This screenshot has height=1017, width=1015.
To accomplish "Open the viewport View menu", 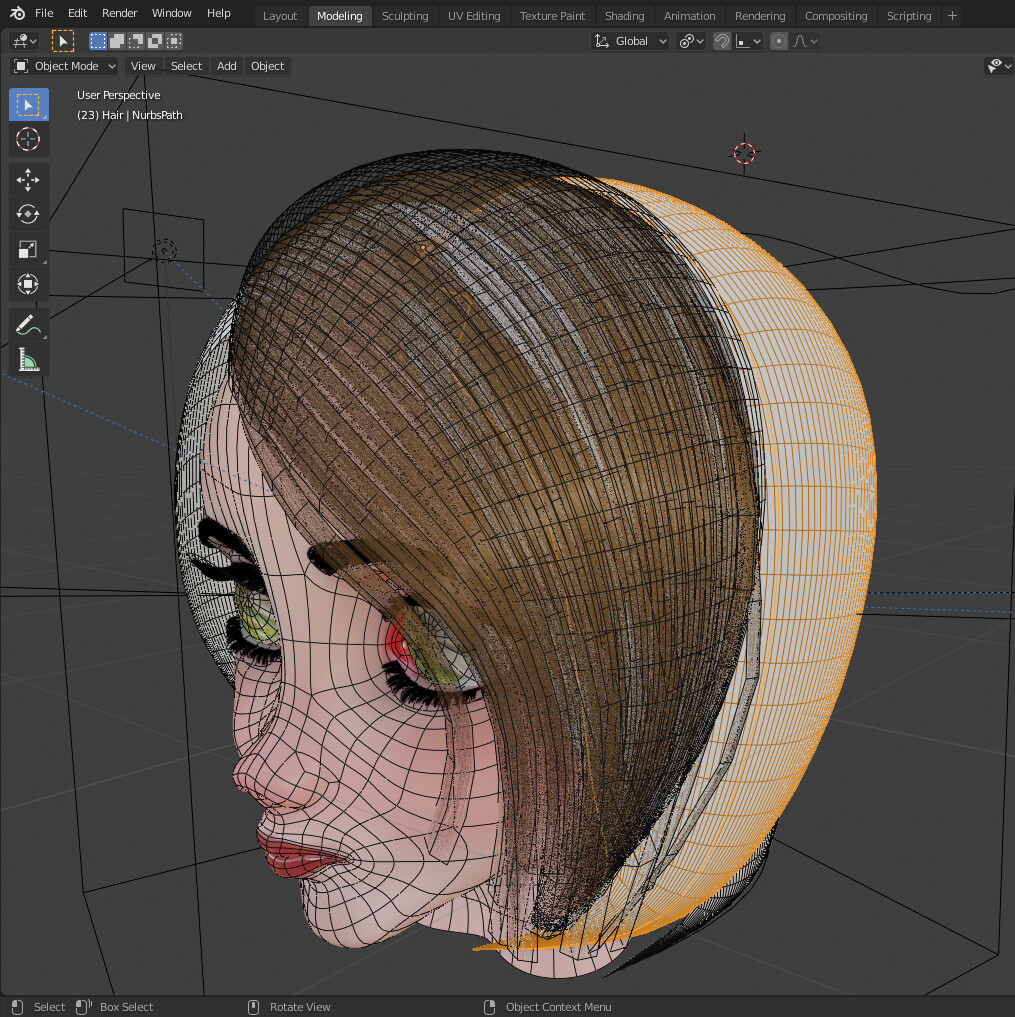I will tap(143, 66).
